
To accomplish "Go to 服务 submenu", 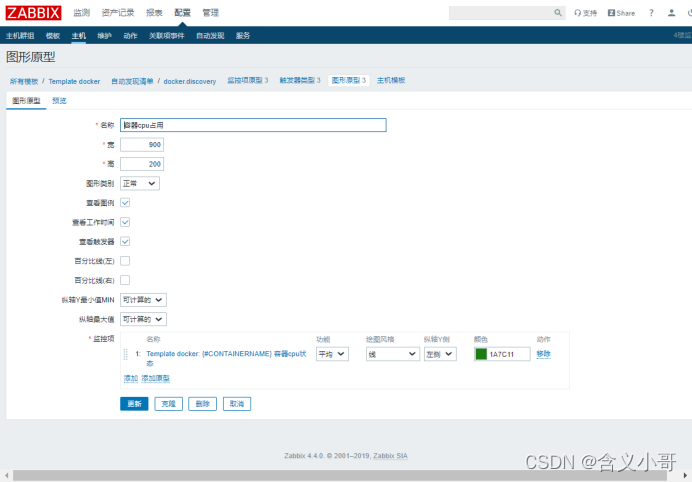I will (243, 36).
